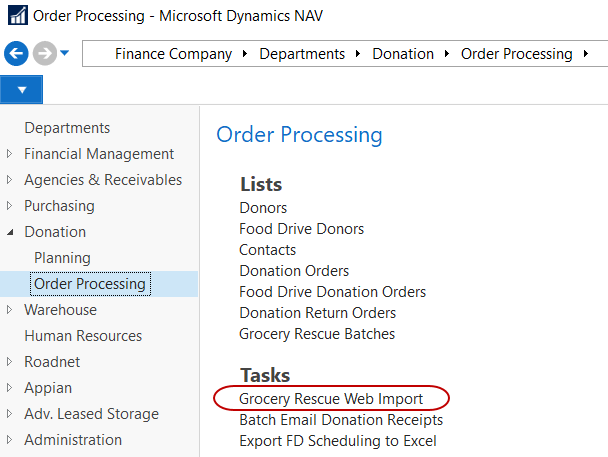This screenshot has height=457, width=608.
Task: Select Planning under Donation
Action: tap(62, 258)
